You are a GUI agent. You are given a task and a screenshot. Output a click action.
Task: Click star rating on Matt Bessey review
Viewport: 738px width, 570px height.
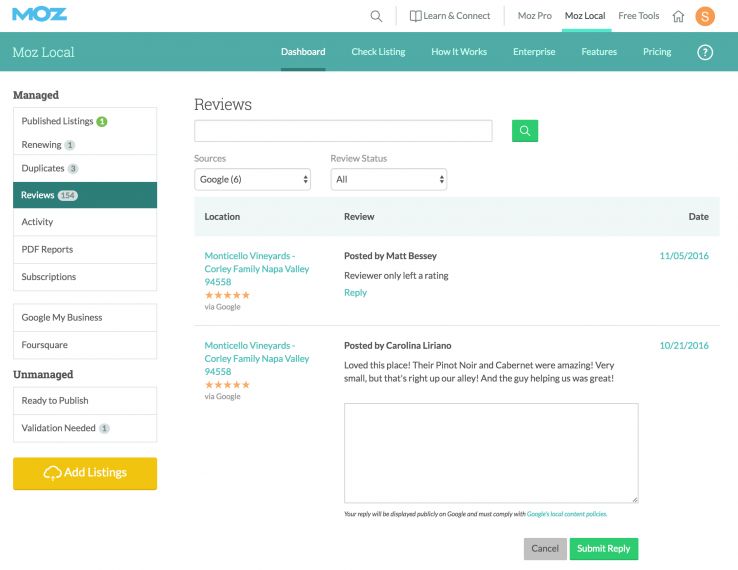coord(227,295)
